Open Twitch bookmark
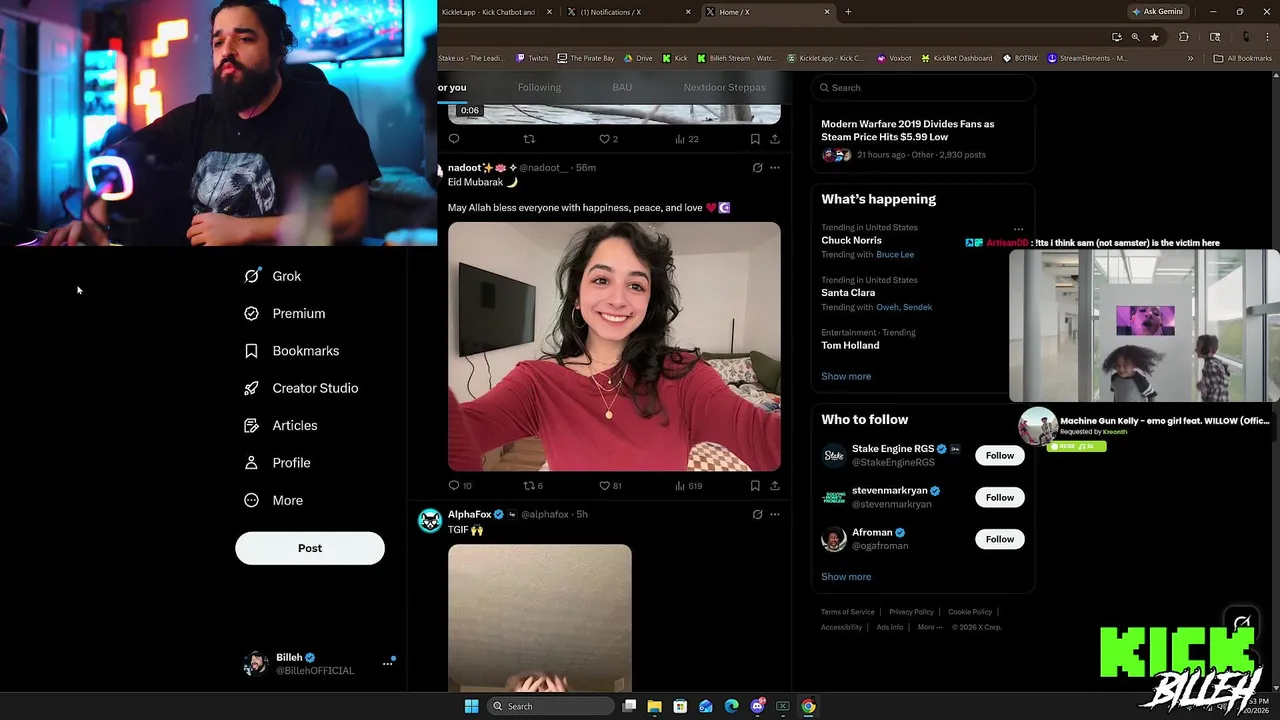 (532, 58)
